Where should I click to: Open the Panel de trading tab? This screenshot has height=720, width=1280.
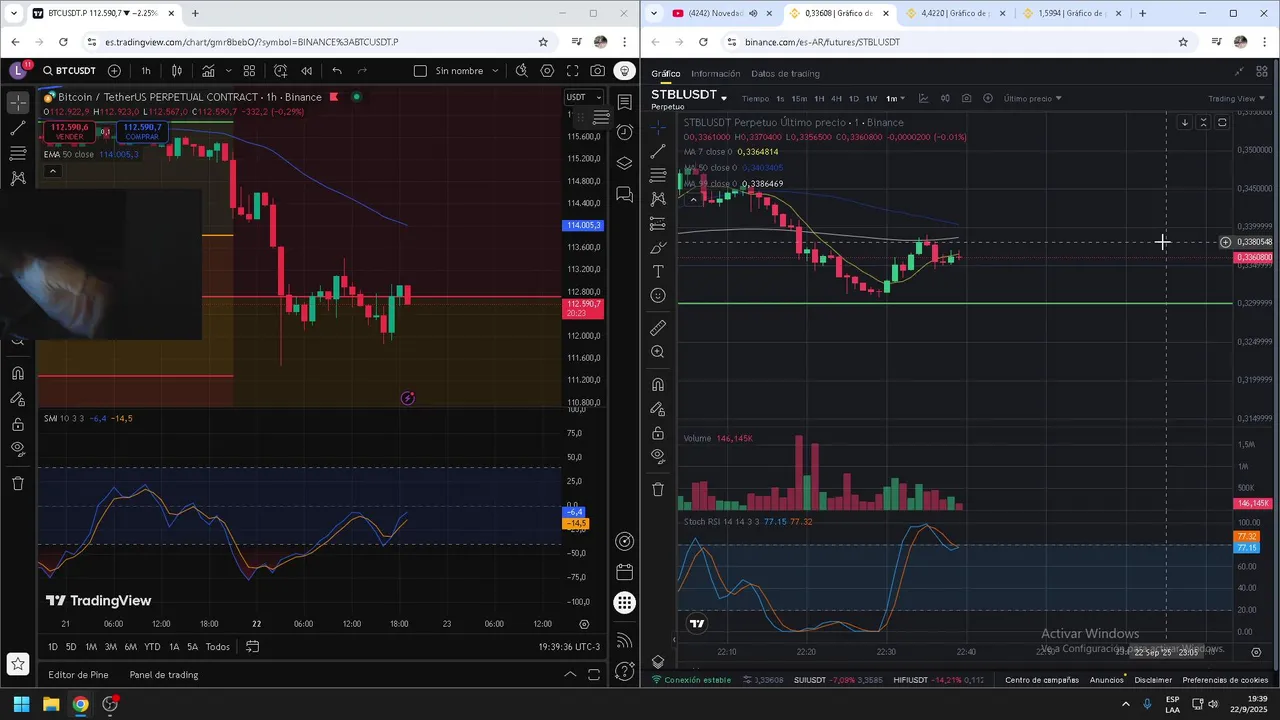(x=164, y=675)
